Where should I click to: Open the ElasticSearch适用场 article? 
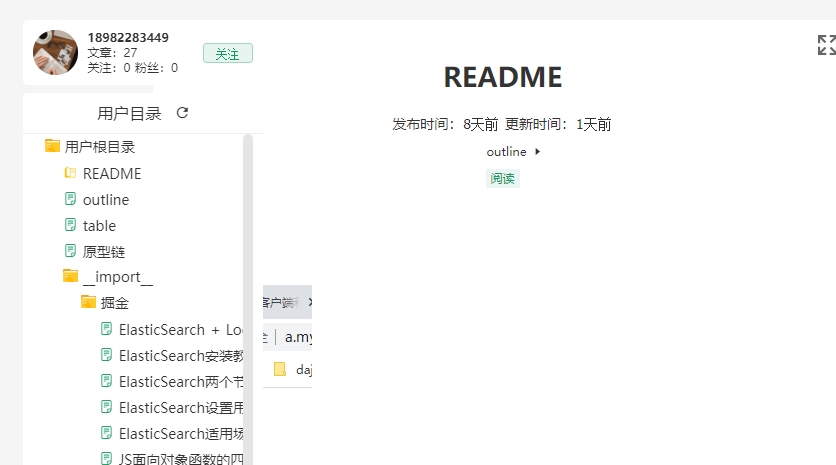pyautogui.click(x=180, y=433)
